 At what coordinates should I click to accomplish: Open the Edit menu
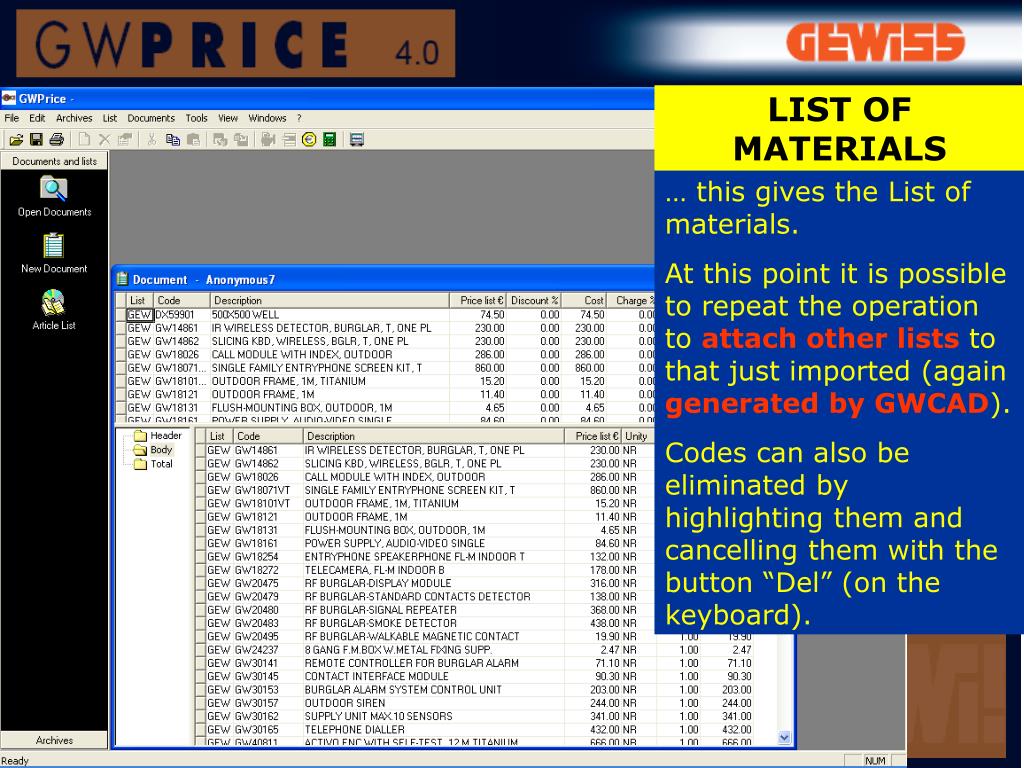tap(37, 118)
